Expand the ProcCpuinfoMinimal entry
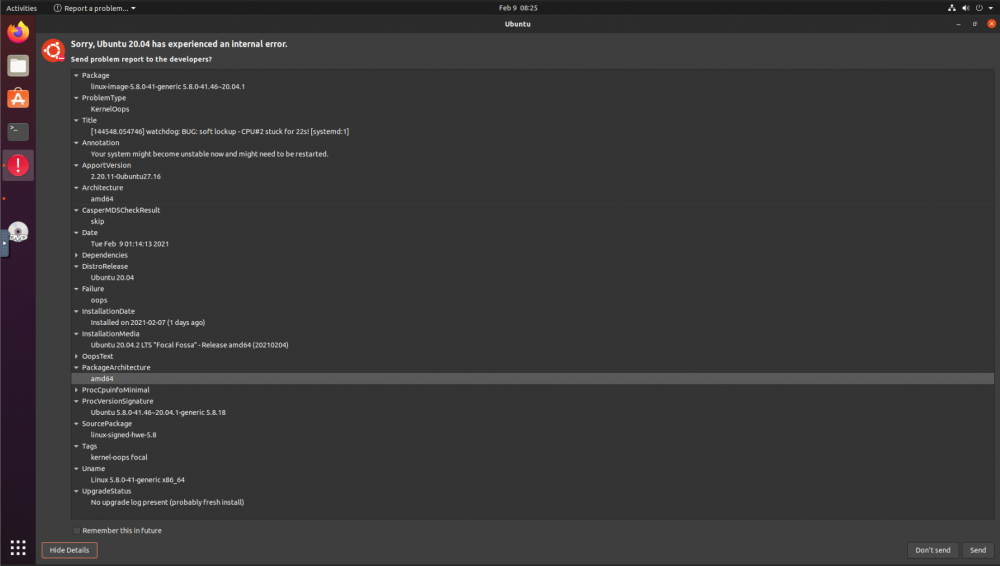The height and width of the screenshot is (566, 1000). coord(77,390)
